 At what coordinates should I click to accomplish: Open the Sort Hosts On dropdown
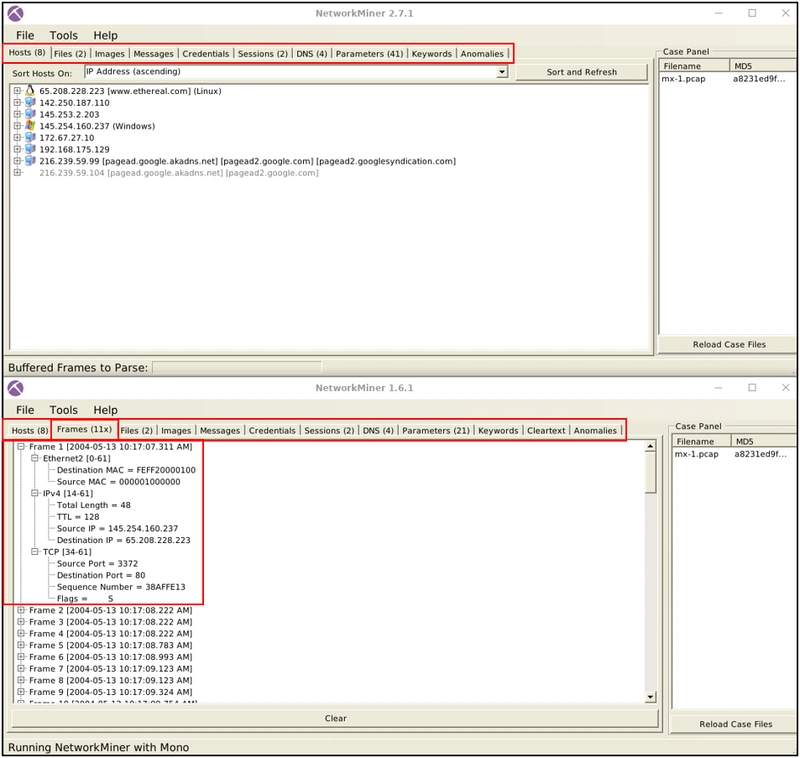pos(502,72)
